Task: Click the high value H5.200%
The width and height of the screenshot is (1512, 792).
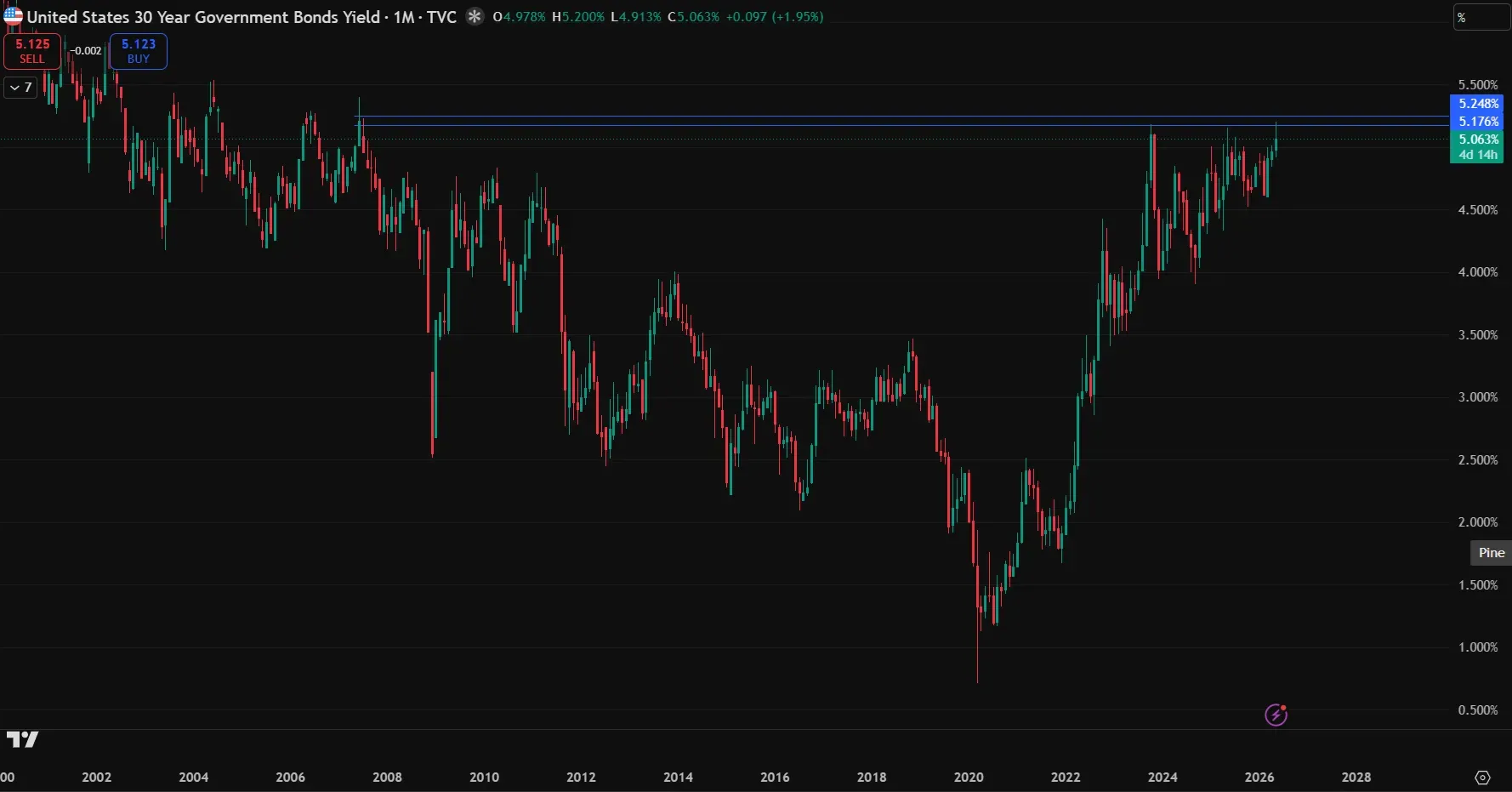Action: (x=578, y=17)
